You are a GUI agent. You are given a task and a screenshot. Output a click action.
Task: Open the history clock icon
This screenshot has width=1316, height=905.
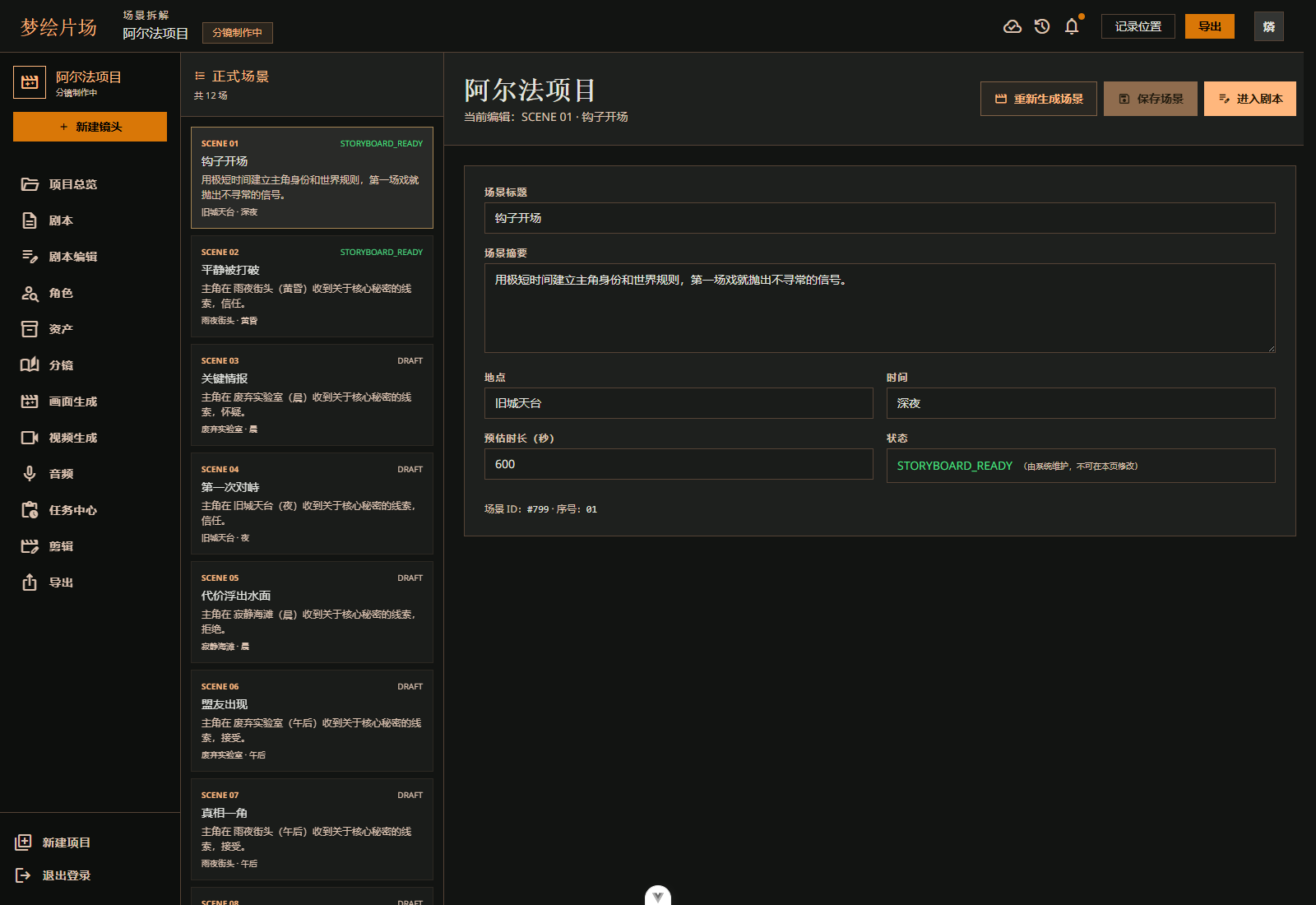click(1042, 26)
